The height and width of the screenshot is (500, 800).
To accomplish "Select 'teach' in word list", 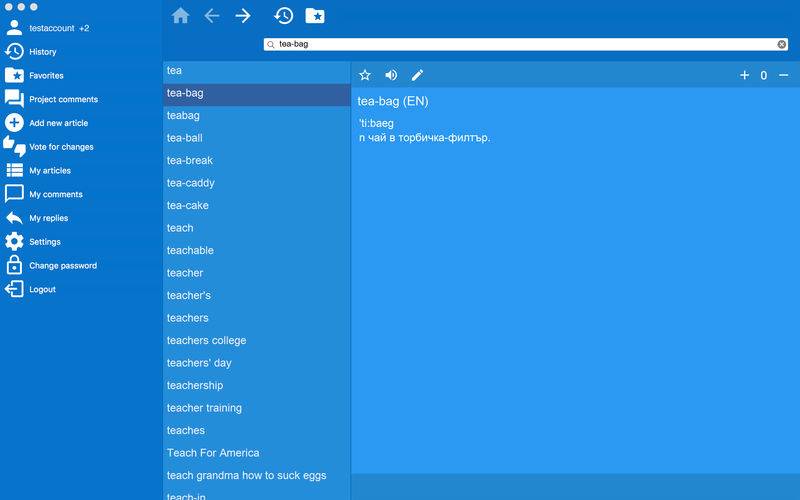I will (x=257, y=228).
